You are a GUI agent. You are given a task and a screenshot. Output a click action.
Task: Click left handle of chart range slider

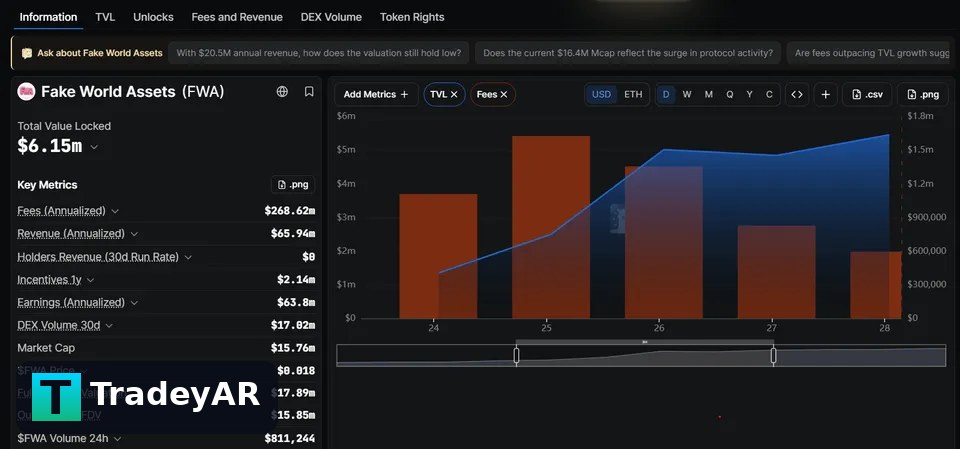point(516,356)
